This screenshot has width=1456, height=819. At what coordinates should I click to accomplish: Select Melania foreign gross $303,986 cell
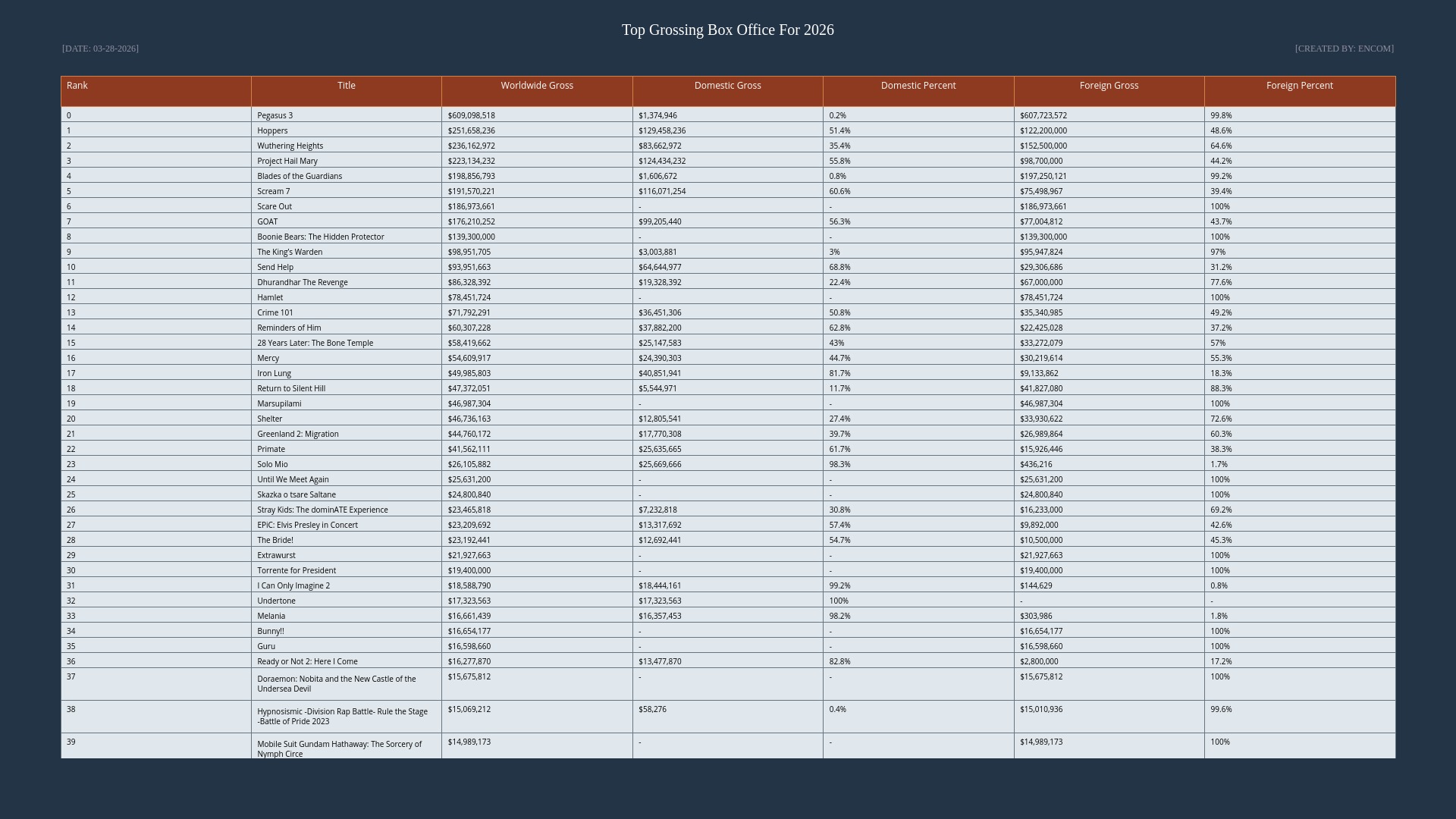pyautogui.click(x=1035, y=616)
